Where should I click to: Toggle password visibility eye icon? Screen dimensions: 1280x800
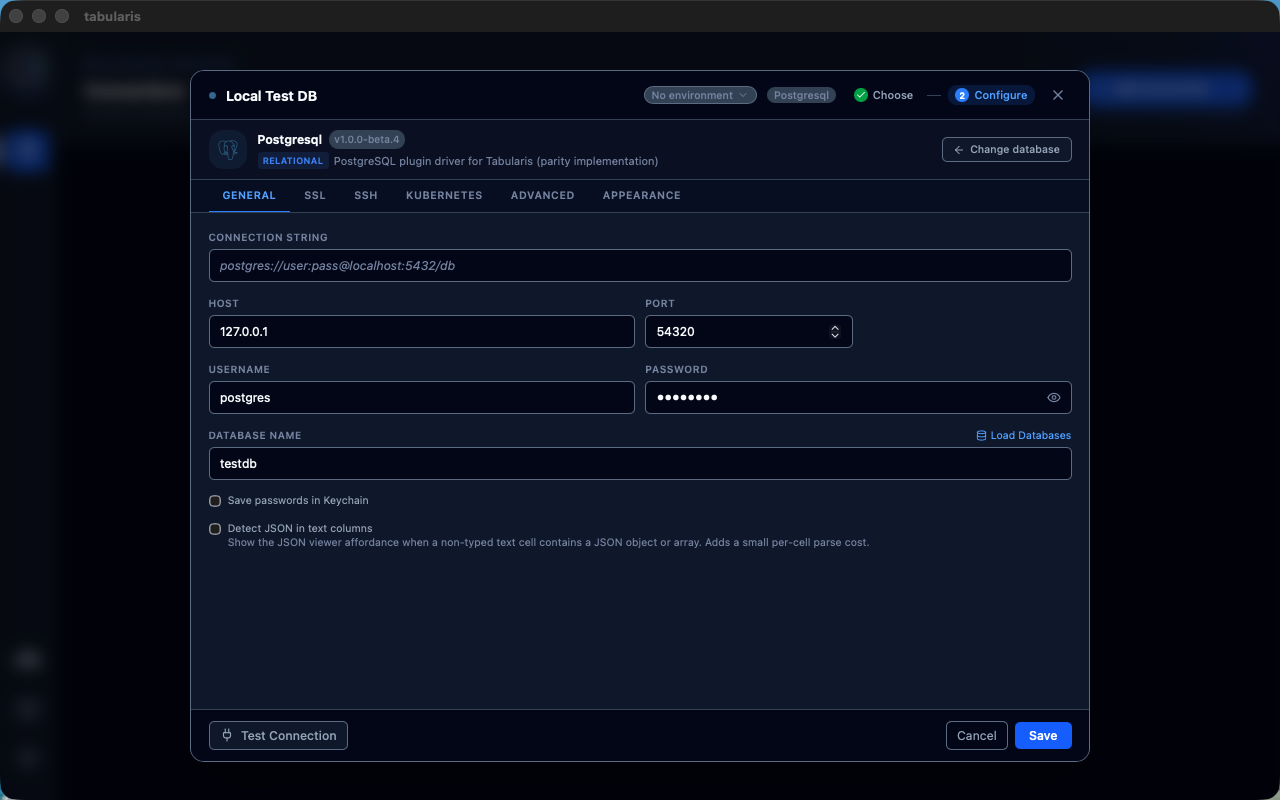[1054, 398]
